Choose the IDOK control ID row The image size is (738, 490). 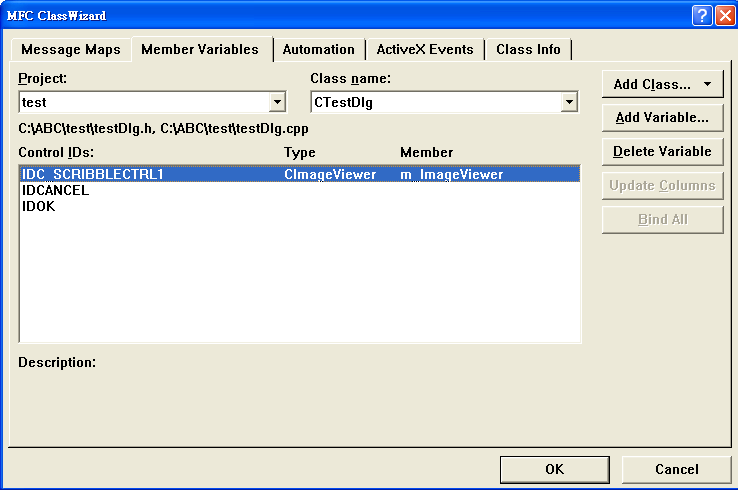[39, 205]
